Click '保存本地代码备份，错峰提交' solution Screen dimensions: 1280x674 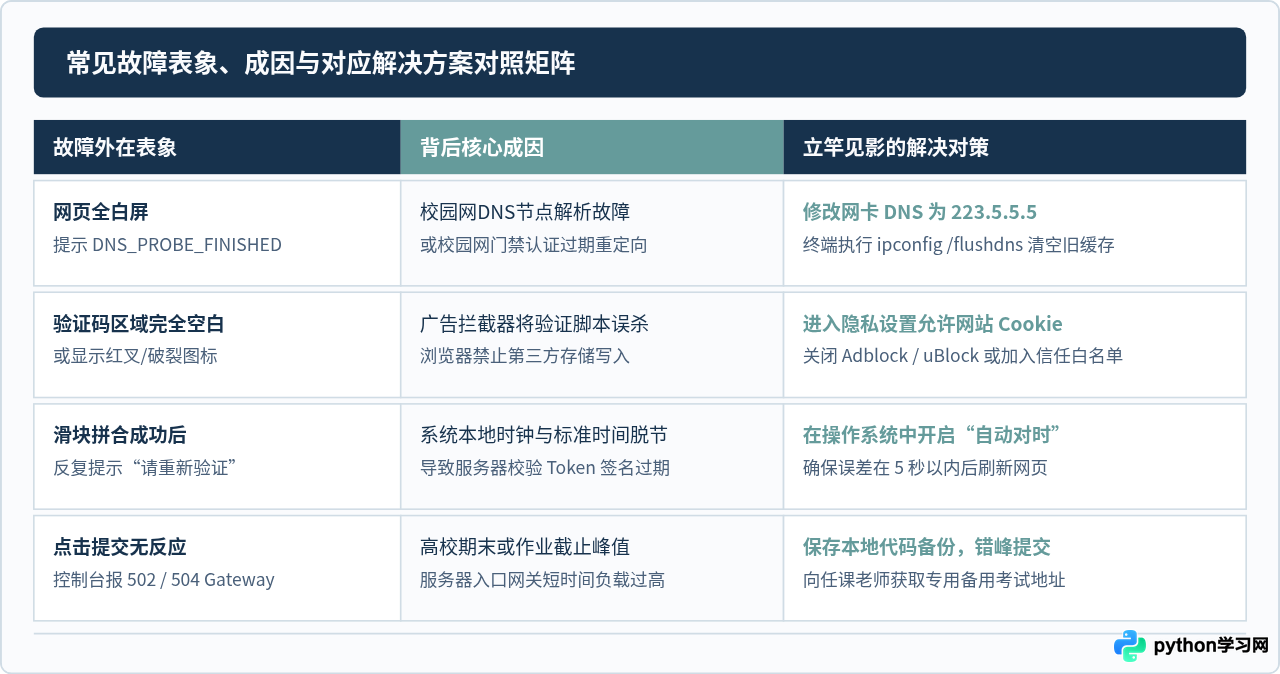point(927,547)
